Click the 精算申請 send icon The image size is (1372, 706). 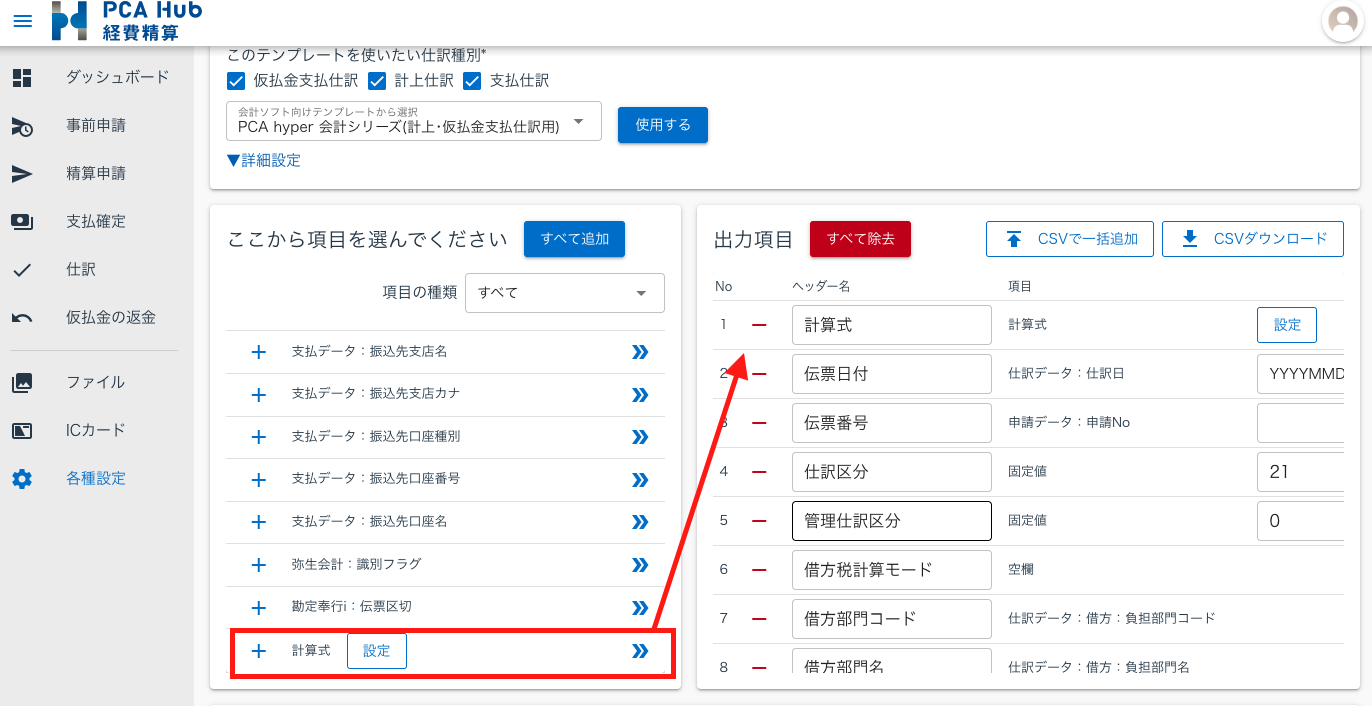22,174
